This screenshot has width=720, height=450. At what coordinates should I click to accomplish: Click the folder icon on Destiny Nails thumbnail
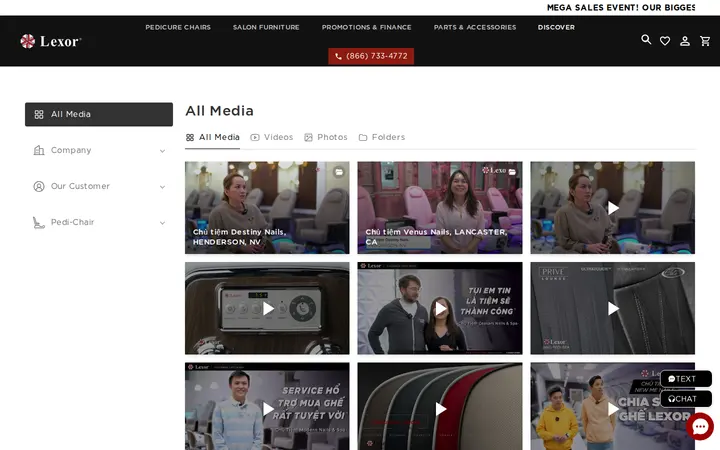point(339,172)
